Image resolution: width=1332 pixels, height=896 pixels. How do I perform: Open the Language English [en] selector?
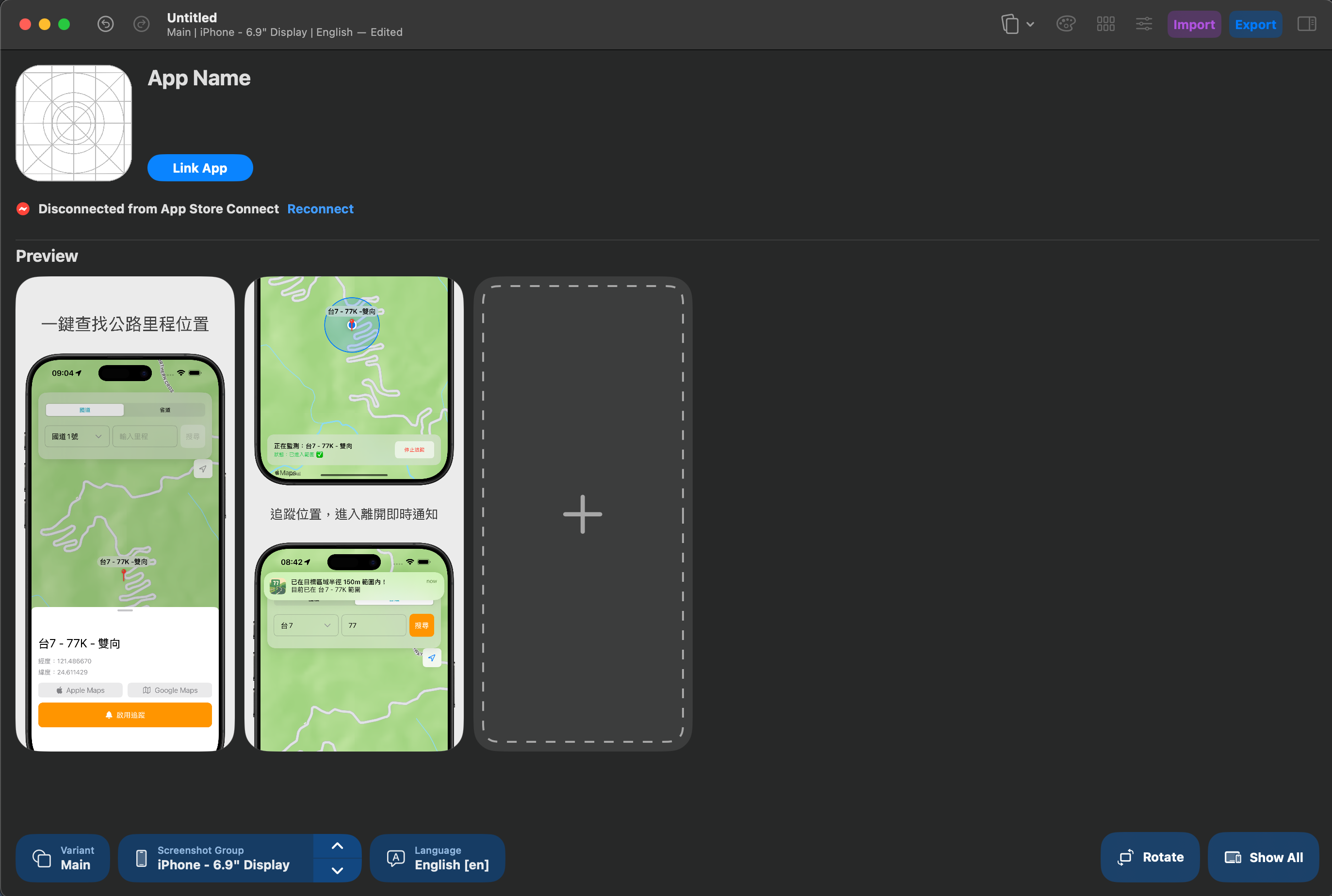pos(438,858)
